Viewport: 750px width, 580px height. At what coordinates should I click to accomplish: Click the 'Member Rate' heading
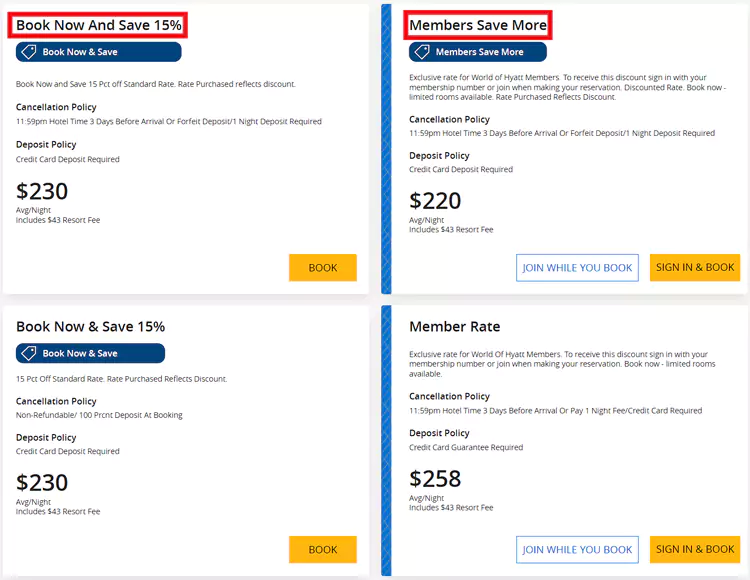coord(454,327)
